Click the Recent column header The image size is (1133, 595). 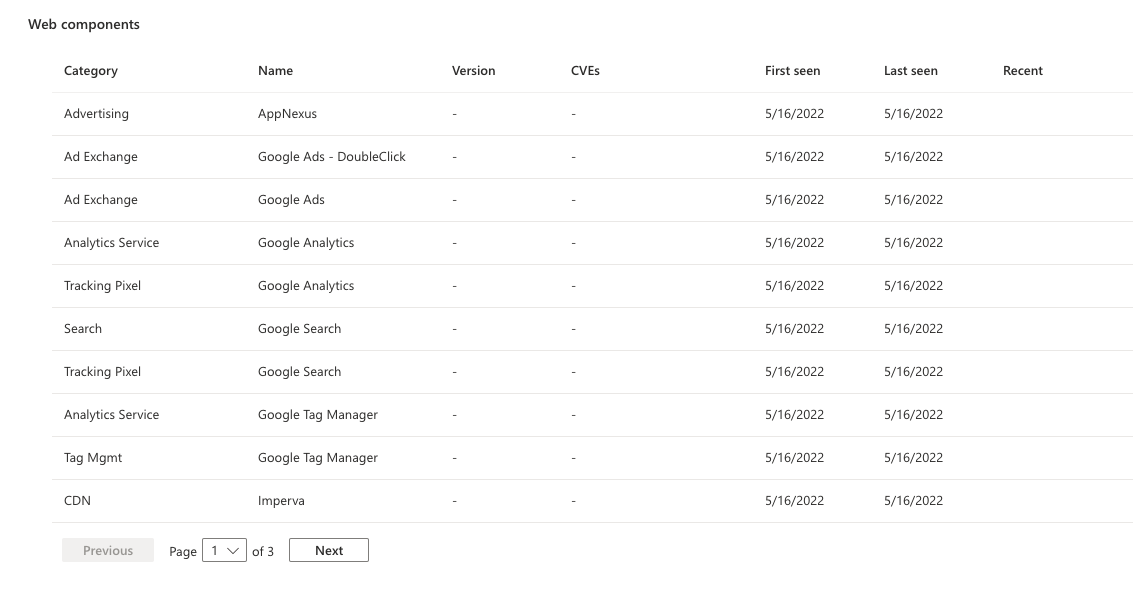[1022, 70]
